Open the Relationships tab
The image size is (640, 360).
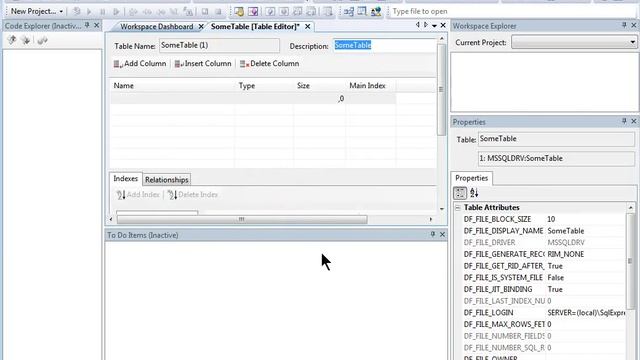click(167, 180)
